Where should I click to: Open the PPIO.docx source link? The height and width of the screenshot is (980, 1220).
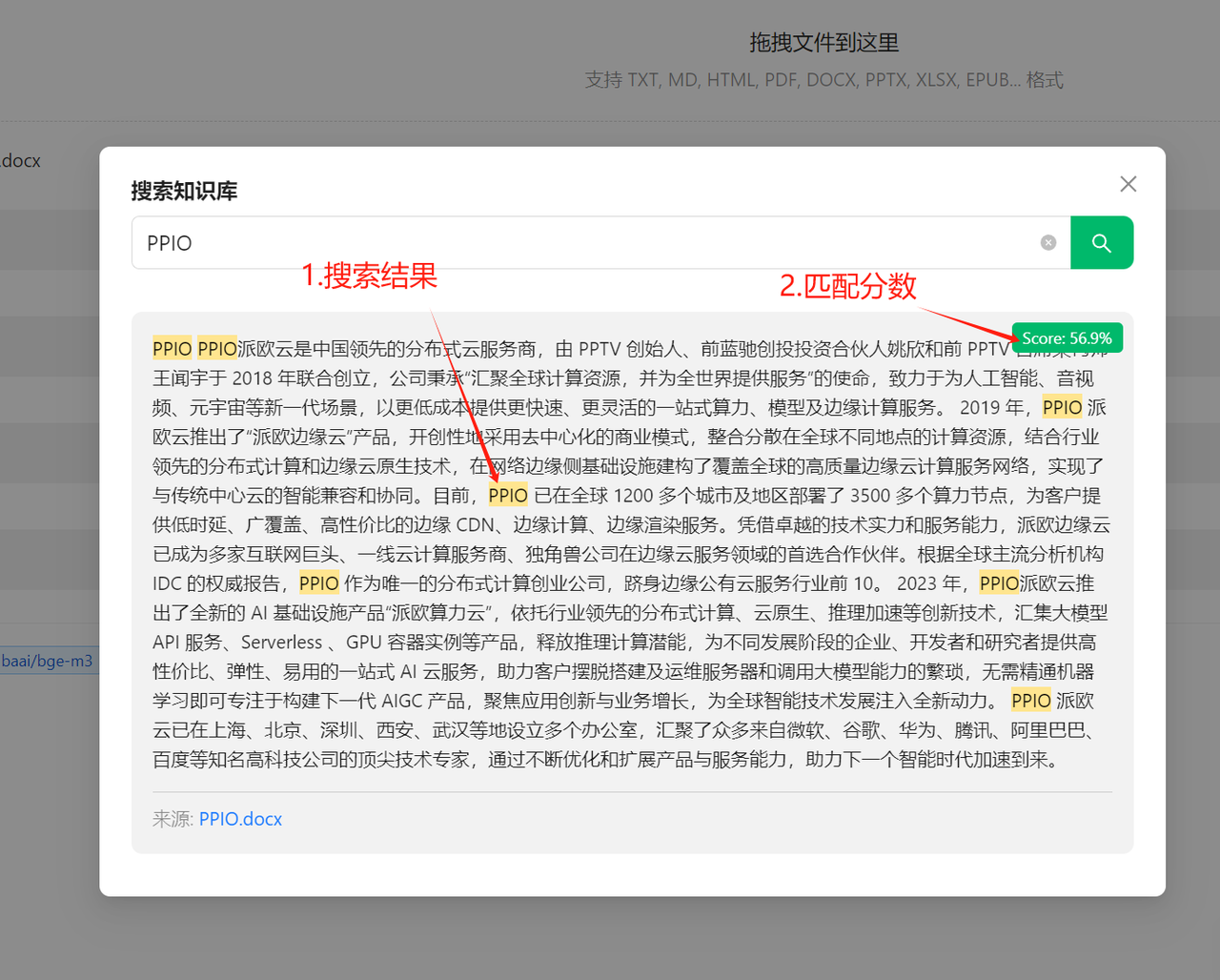coord(241,819)
